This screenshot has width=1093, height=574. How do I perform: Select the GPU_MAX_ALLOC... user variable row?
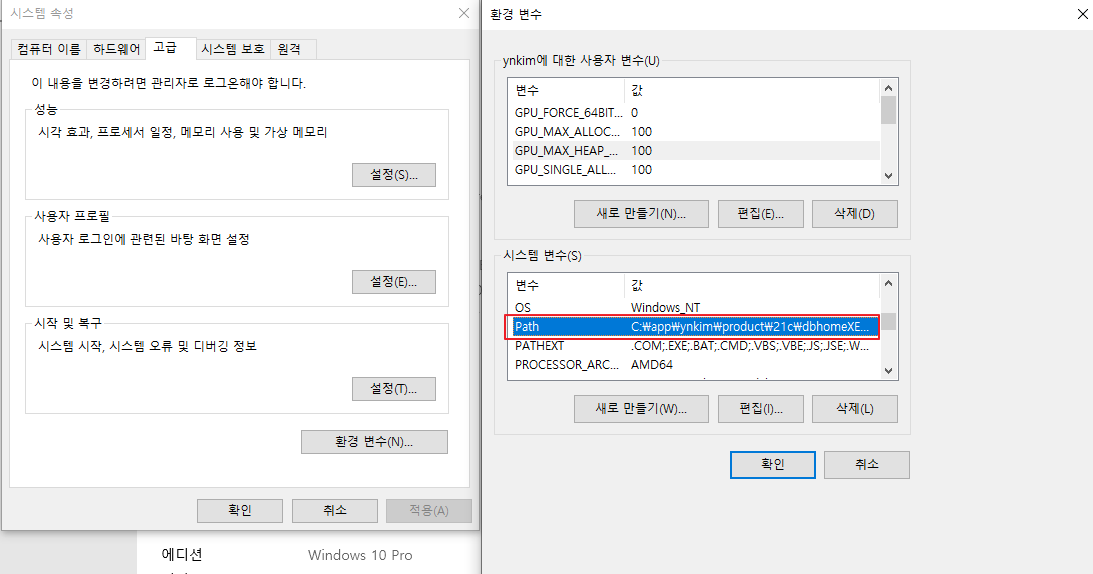pos(695,131)
